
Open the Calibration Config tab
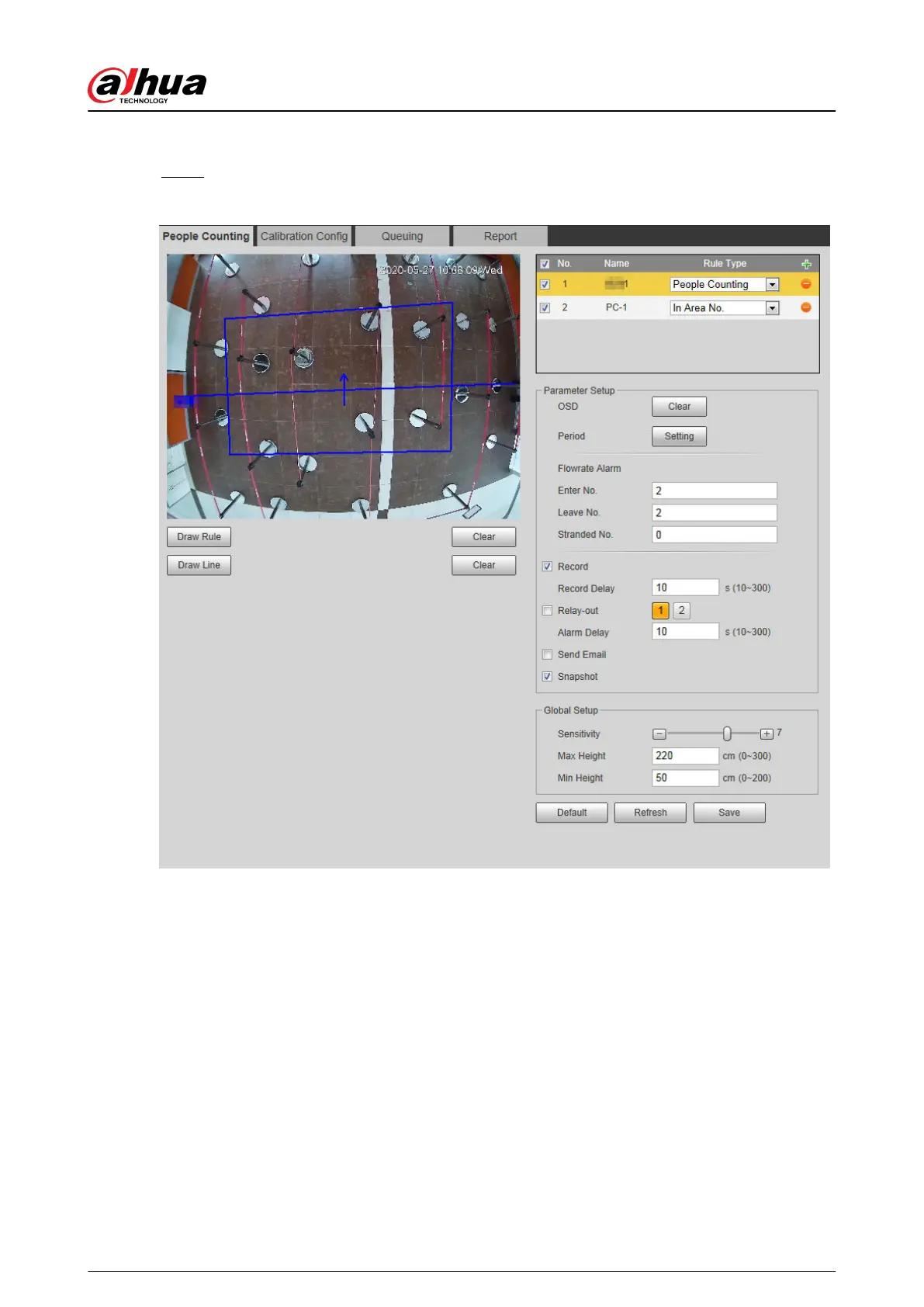click(304, 236)
